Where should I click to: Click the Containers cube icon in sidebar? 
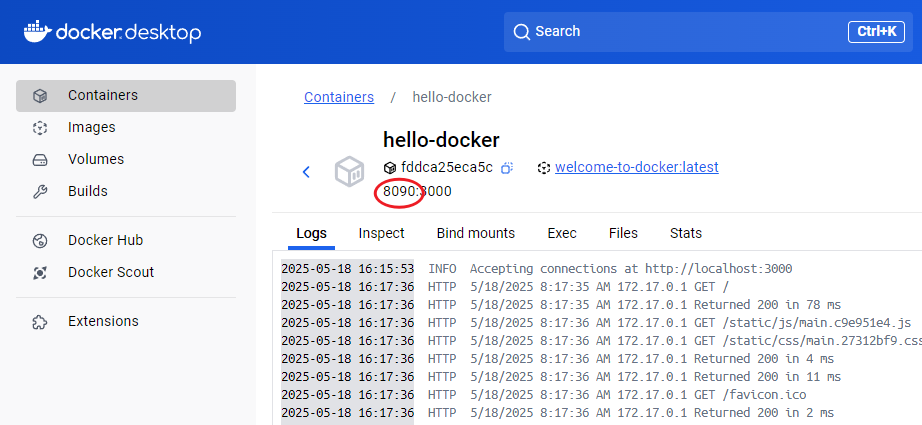coord(39,96)
